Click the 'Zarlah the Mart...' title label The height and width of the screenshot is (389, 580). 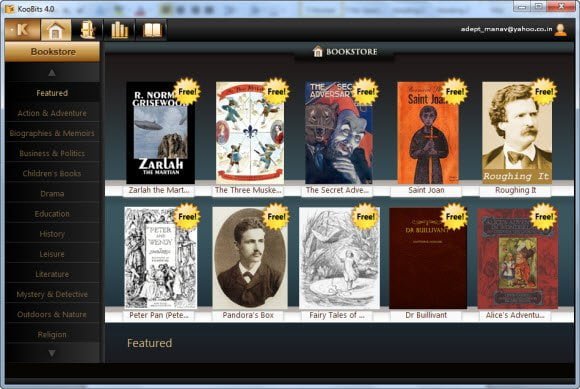point(159,190)
